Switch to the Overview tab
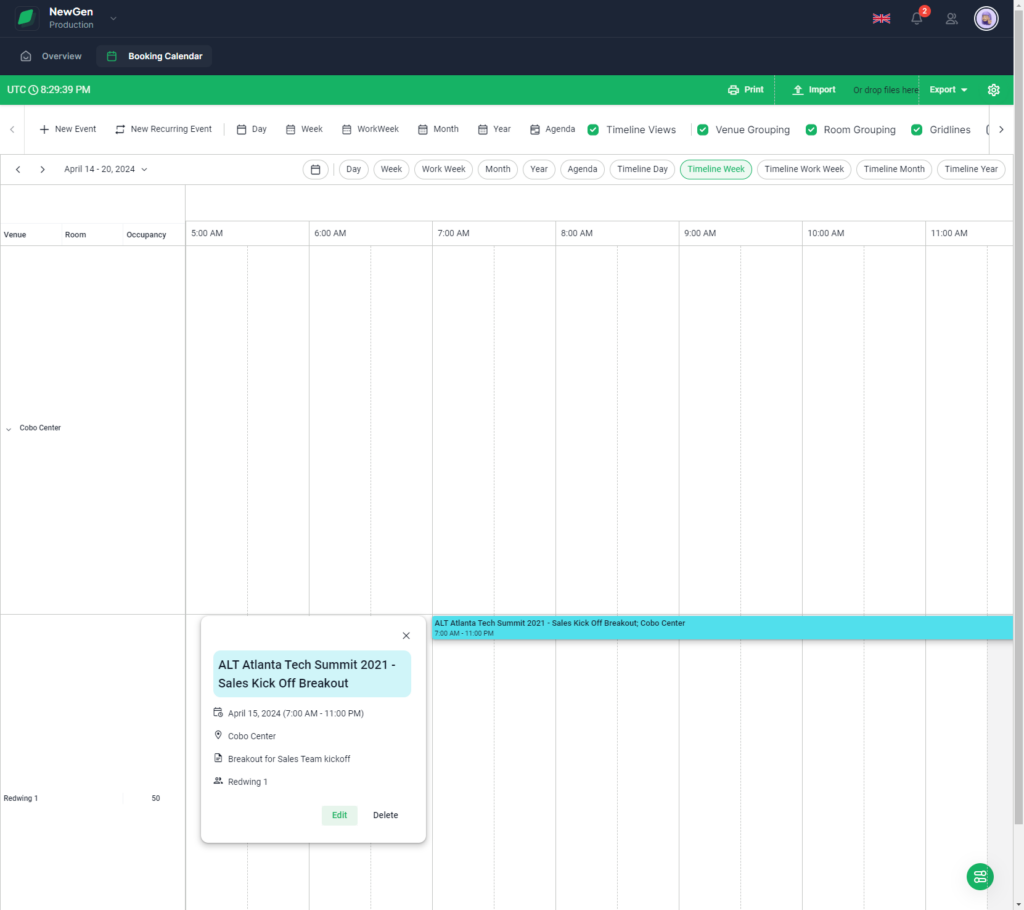 pos(52,57)
